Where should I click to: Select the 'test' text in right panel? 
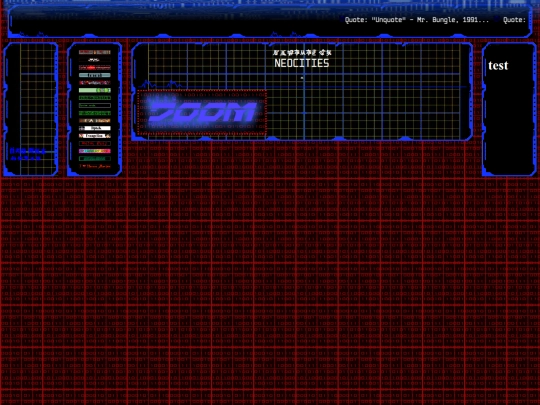(498, 65)
